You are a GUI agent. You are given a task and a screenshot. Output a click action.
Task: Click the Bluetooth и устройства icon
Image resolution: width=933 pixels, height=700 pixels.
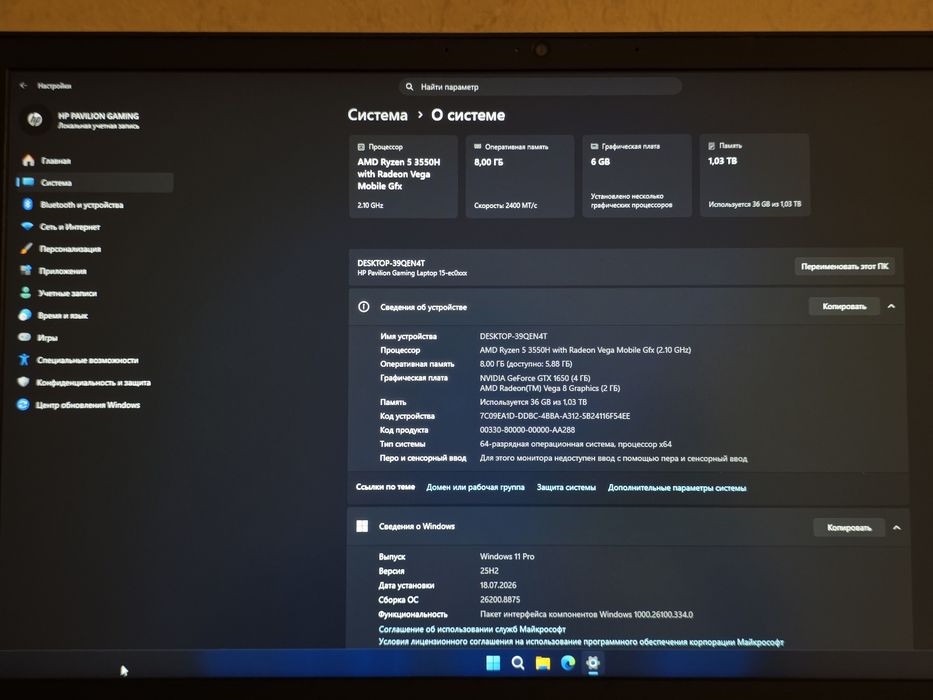(27, 204)
